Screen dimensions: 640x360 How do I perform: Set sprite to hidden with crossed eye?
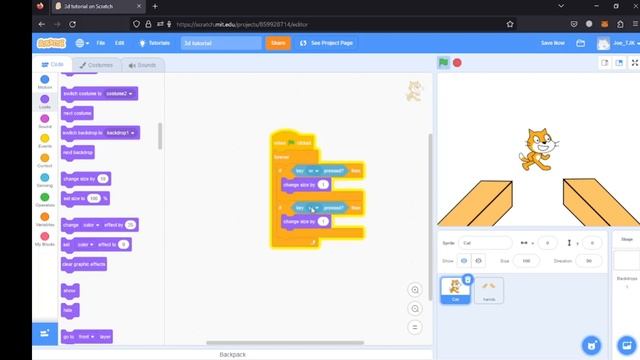pyautogui.click(x=478, y=260)
